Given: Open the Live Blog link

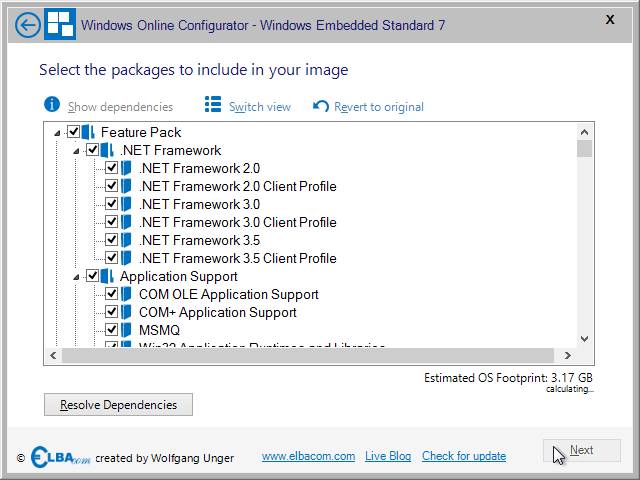Looking at the screenshot, I should pos(388,456).
